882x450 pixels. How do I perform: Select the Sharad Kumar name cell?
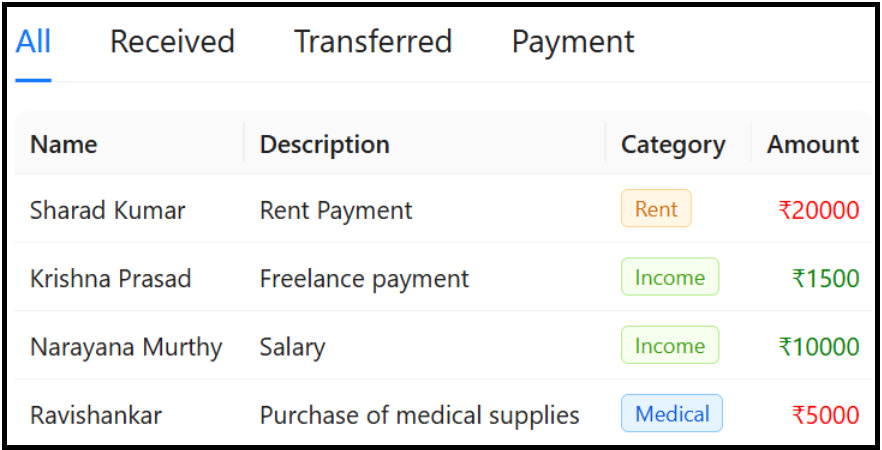click(x=108, y=210)
